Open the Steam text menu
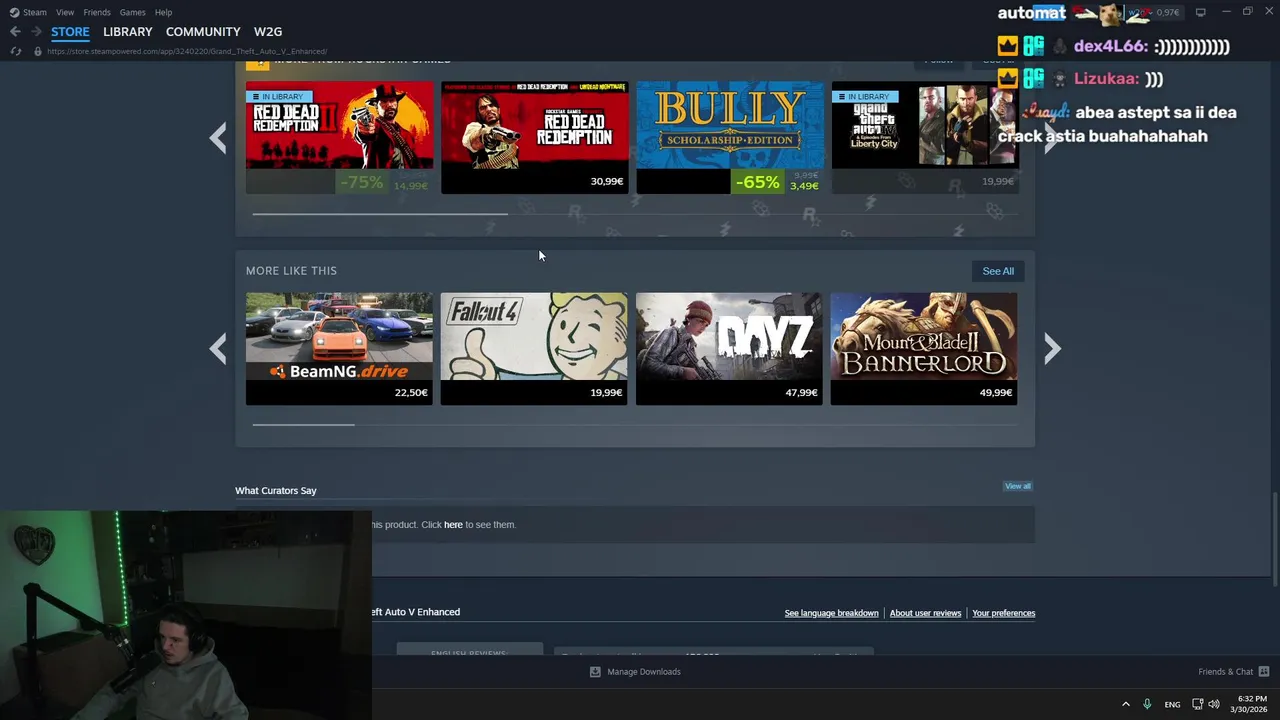Viewport: 1280px width, 720px height. 35,12
